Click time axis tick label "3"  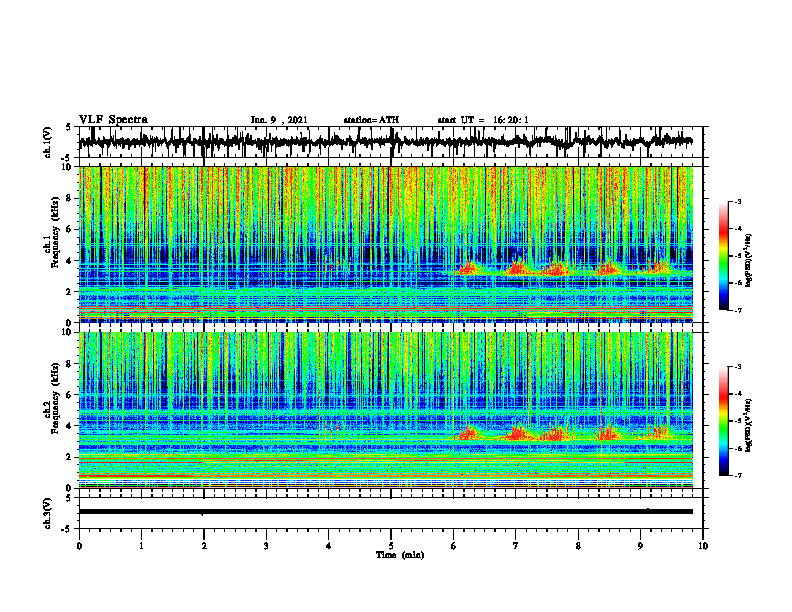(266, 546)
